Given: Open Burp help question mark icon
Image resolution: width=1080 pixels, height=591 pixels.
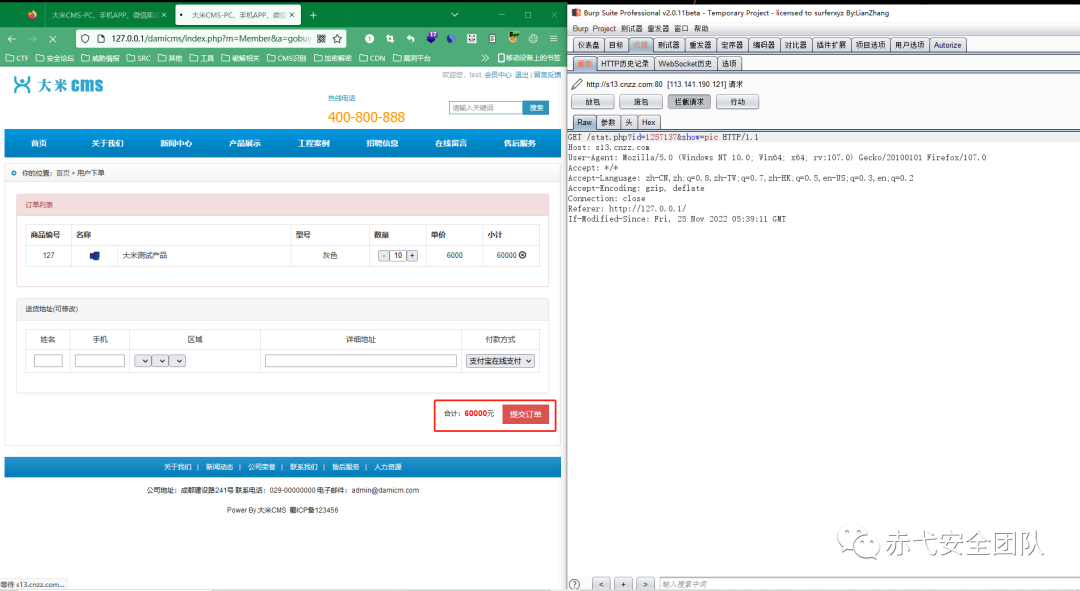Looking at the screenshot, I should [x=574, y=584].
